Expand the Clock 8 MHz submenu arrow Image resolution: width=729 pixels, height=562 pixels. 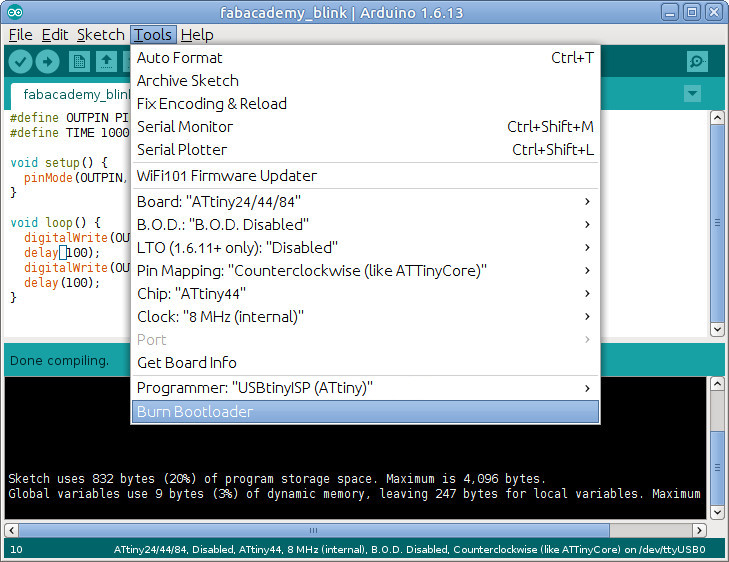click(587, 317)
